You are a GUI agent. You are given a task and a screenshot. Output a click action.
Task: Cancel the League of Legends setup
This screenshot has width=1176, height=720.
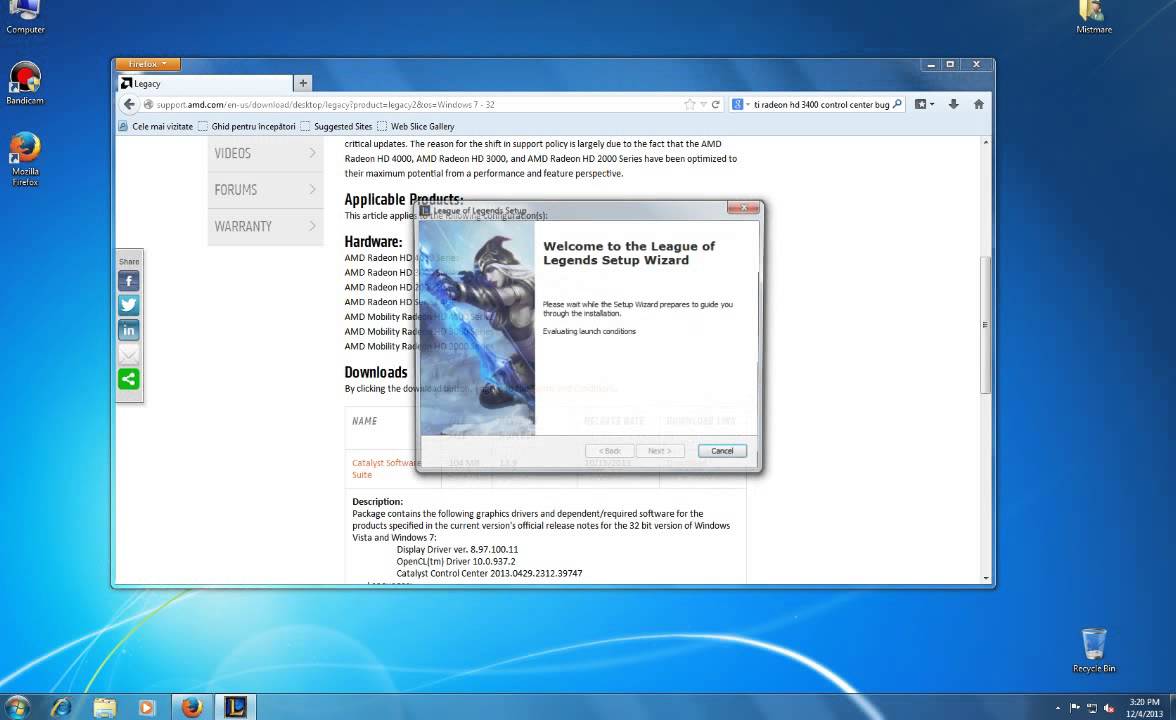pos(722,451)
